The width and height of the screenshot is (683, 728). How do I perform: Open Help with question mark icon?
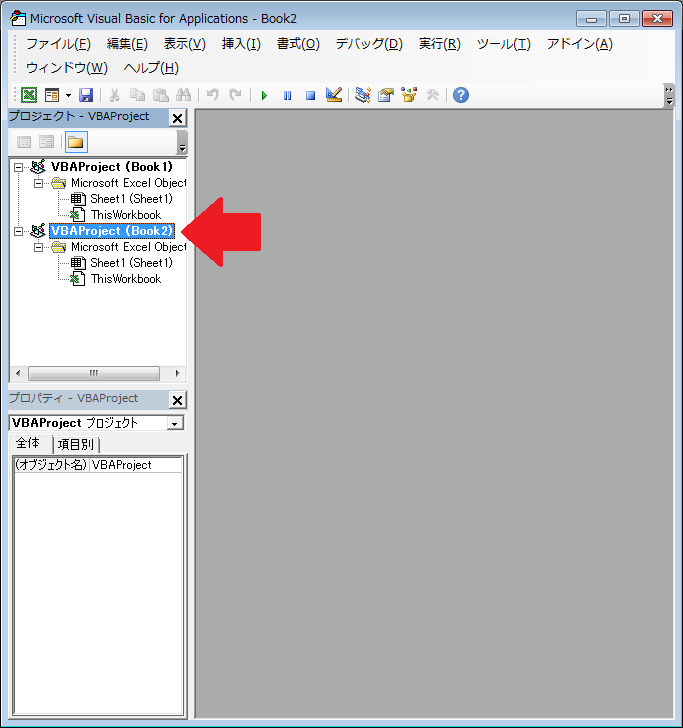[461, 95]
